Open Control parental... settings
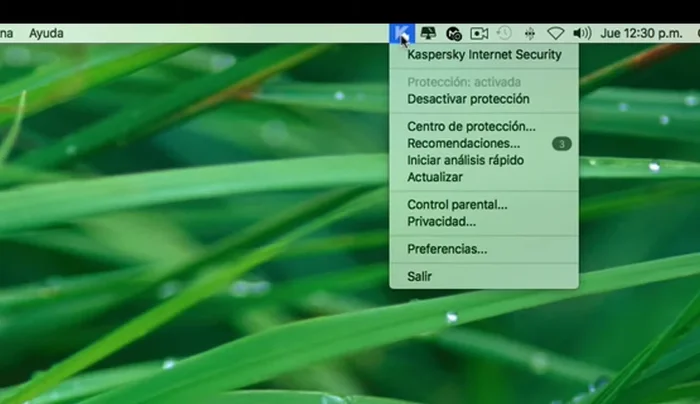The width and height of the screenshot is (700, 404). [x=457, y=204]
